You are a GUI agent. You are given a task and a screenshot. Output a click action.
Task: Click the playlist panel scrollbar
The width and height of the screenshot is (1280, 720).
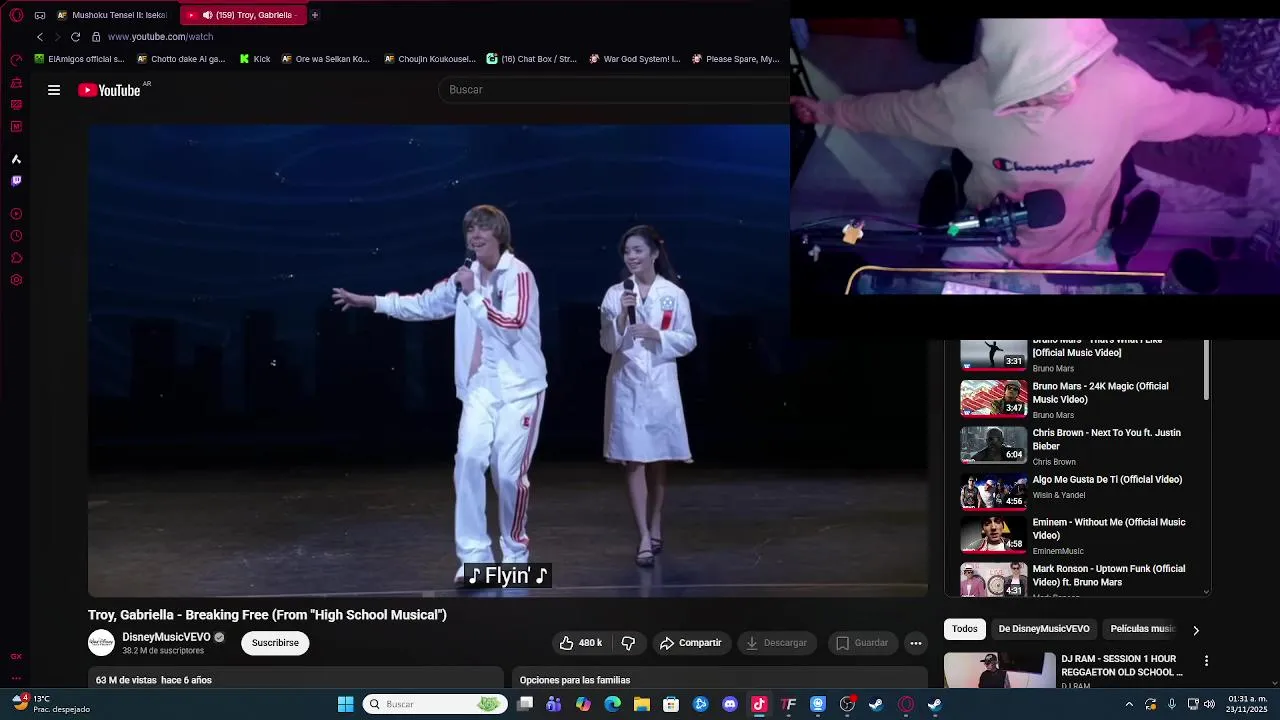1206,370
